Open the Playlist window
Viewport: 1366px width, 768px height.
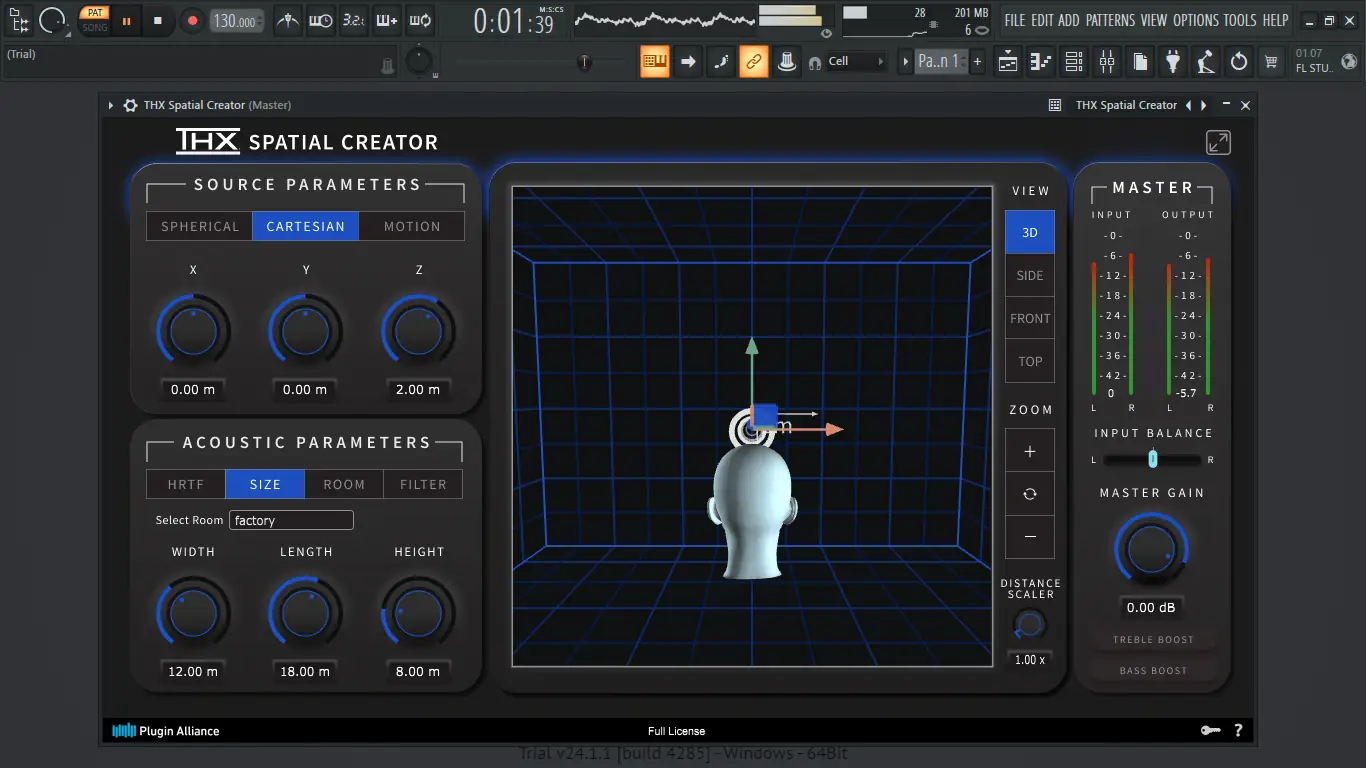(1007, 62)
